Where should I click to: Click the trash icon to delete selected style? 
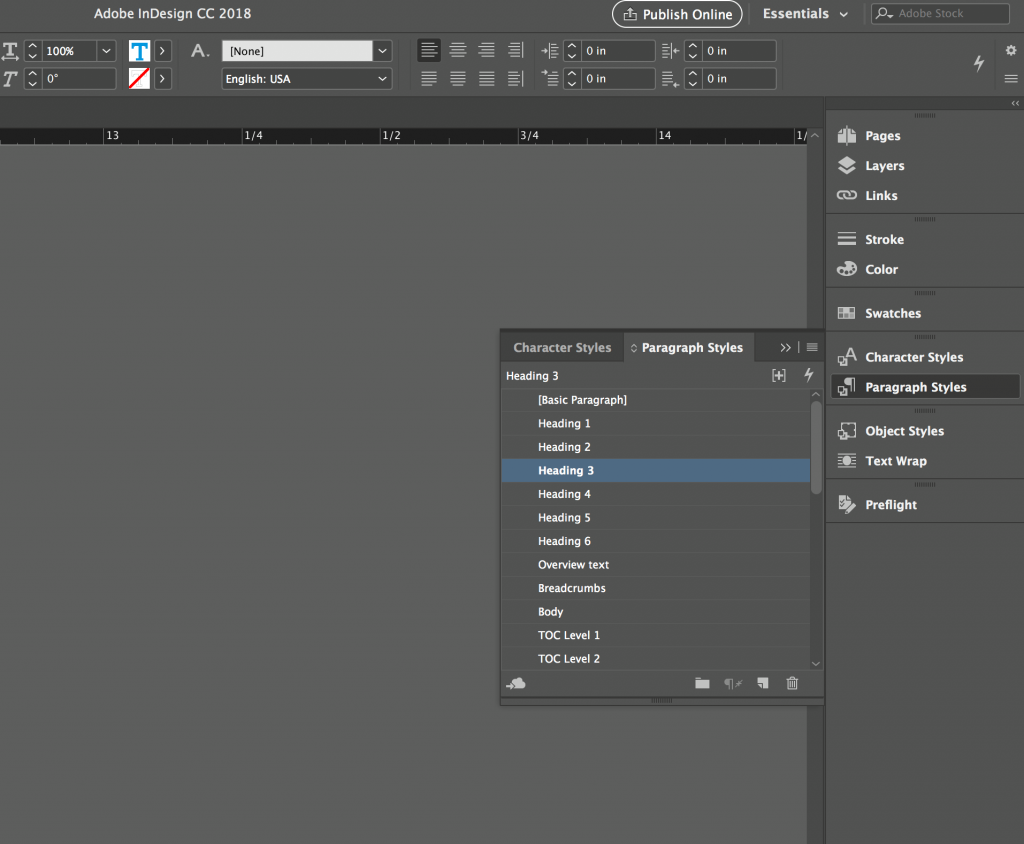pos(792,683)
